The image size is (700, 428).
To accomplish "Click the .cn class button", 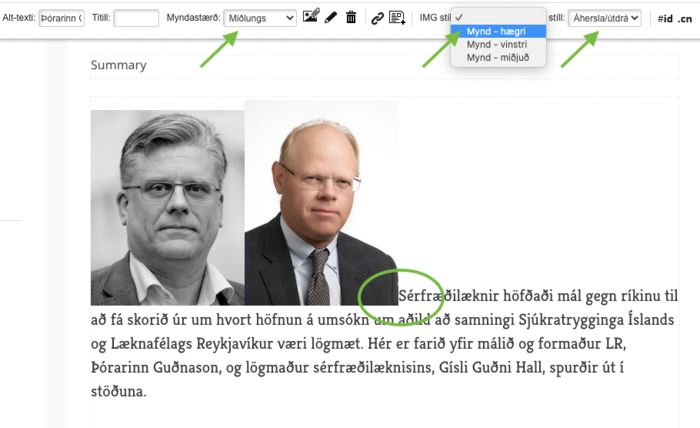I will (685, 19).
